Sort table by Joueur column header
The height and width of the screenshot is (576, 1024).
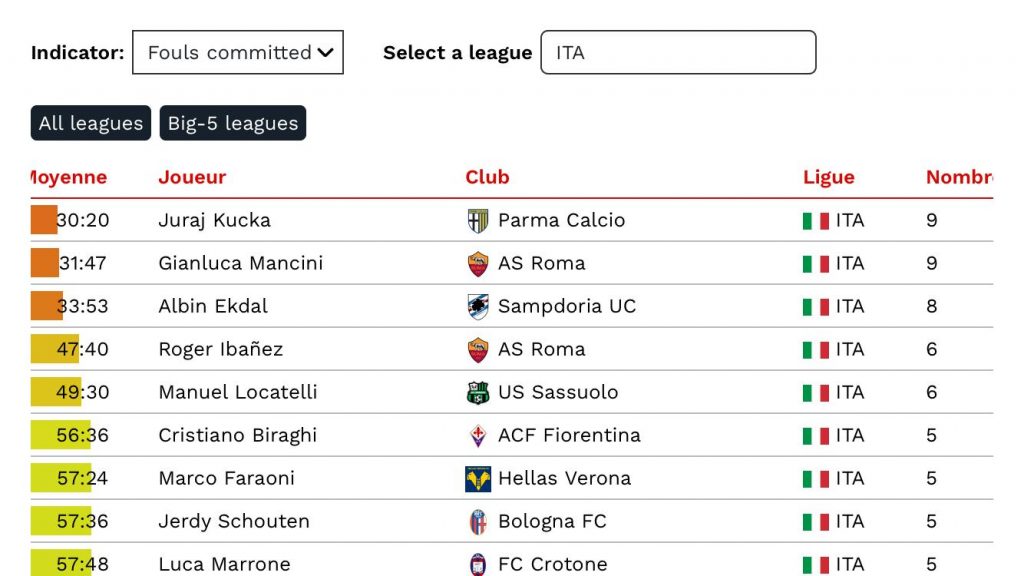point(192,177)
